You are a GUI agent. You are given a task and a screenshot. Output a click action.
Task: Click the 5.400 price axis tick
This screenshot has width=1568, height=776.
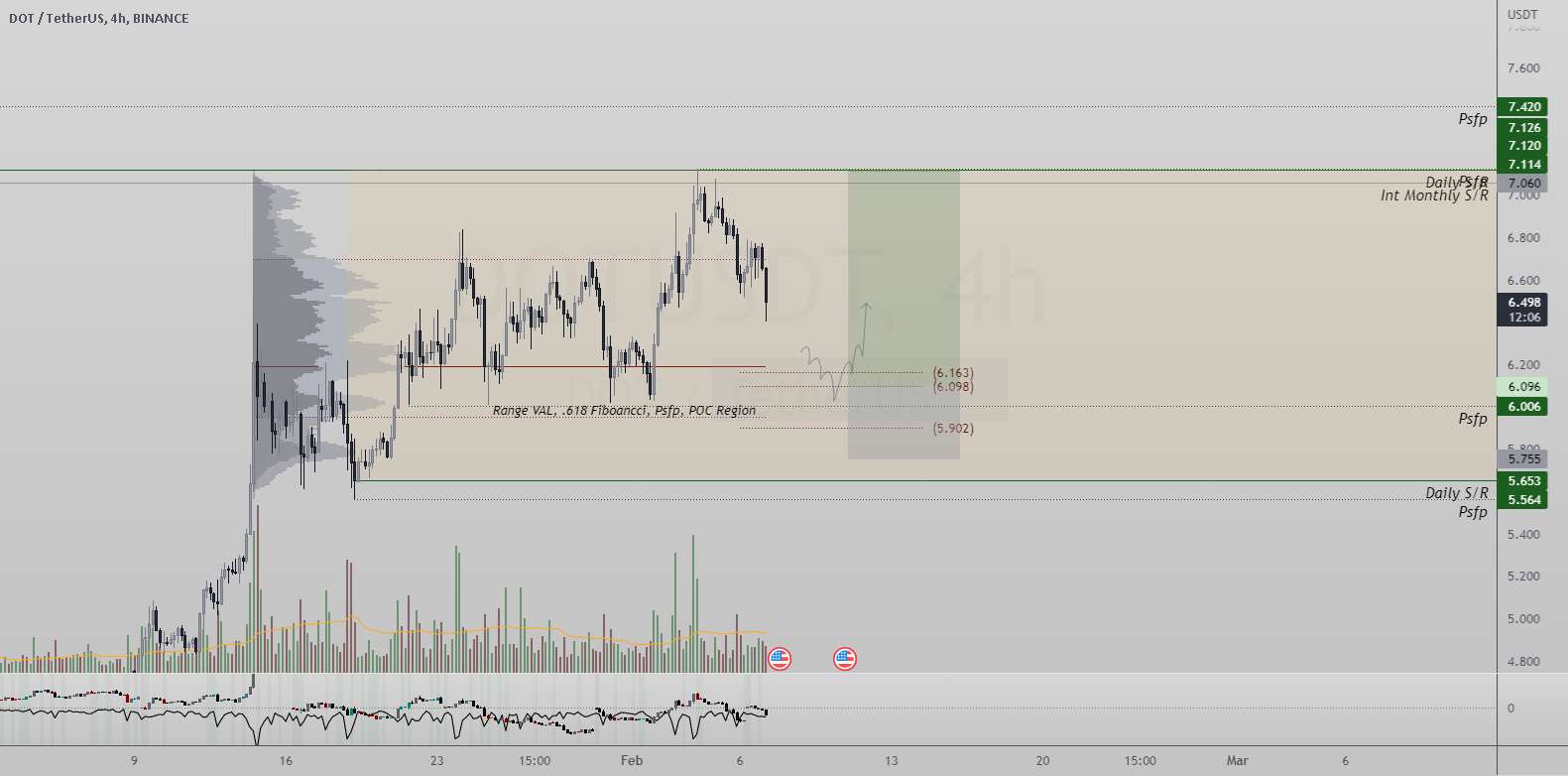pos(1523,535)
